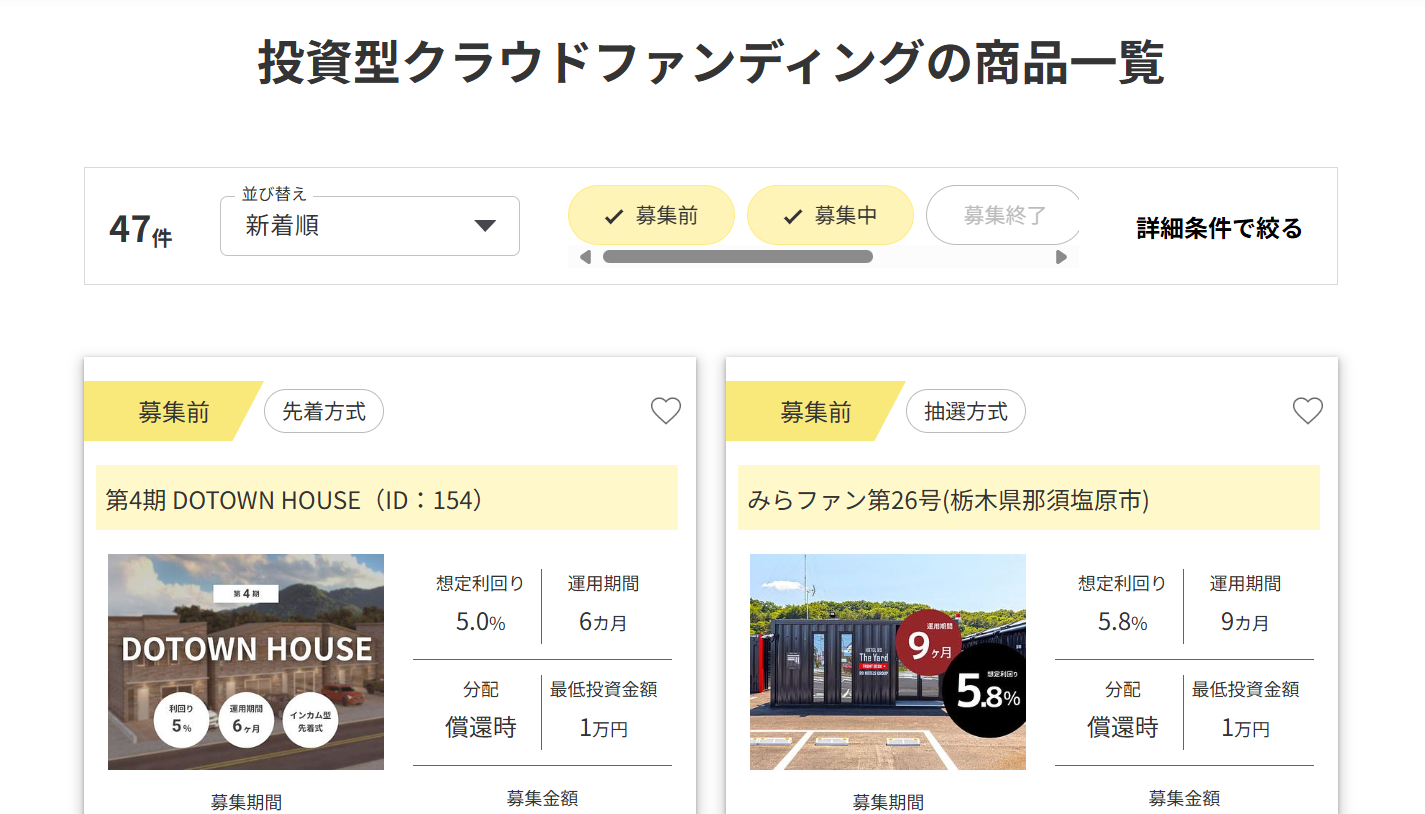Click 募集前 status ribbon on みらファン card

[815, 412]
